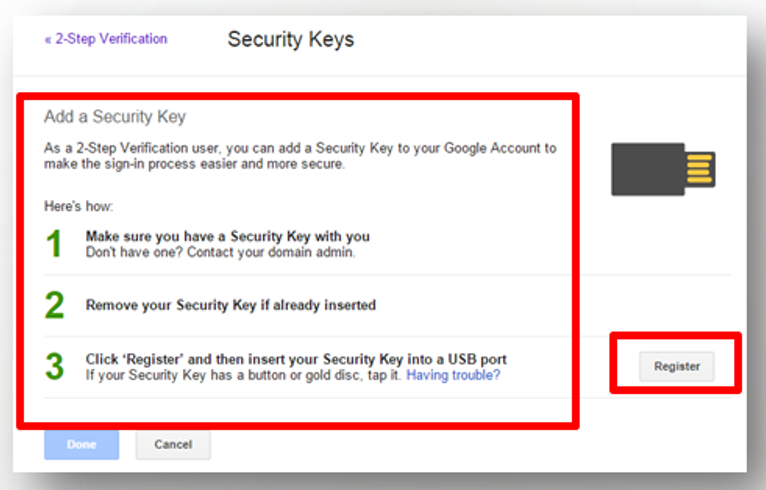
Task: Click the gold contacts on USB key image
Action: 699,169
